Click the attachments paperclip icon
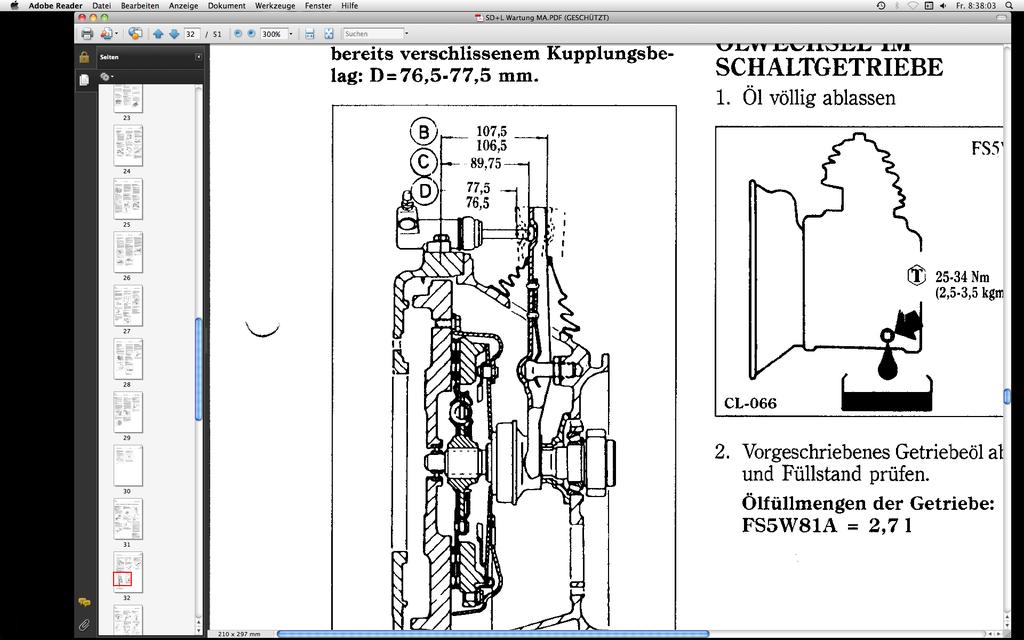Image resolution: width=1024 pixels, height=640 pixels. (84, 625)
